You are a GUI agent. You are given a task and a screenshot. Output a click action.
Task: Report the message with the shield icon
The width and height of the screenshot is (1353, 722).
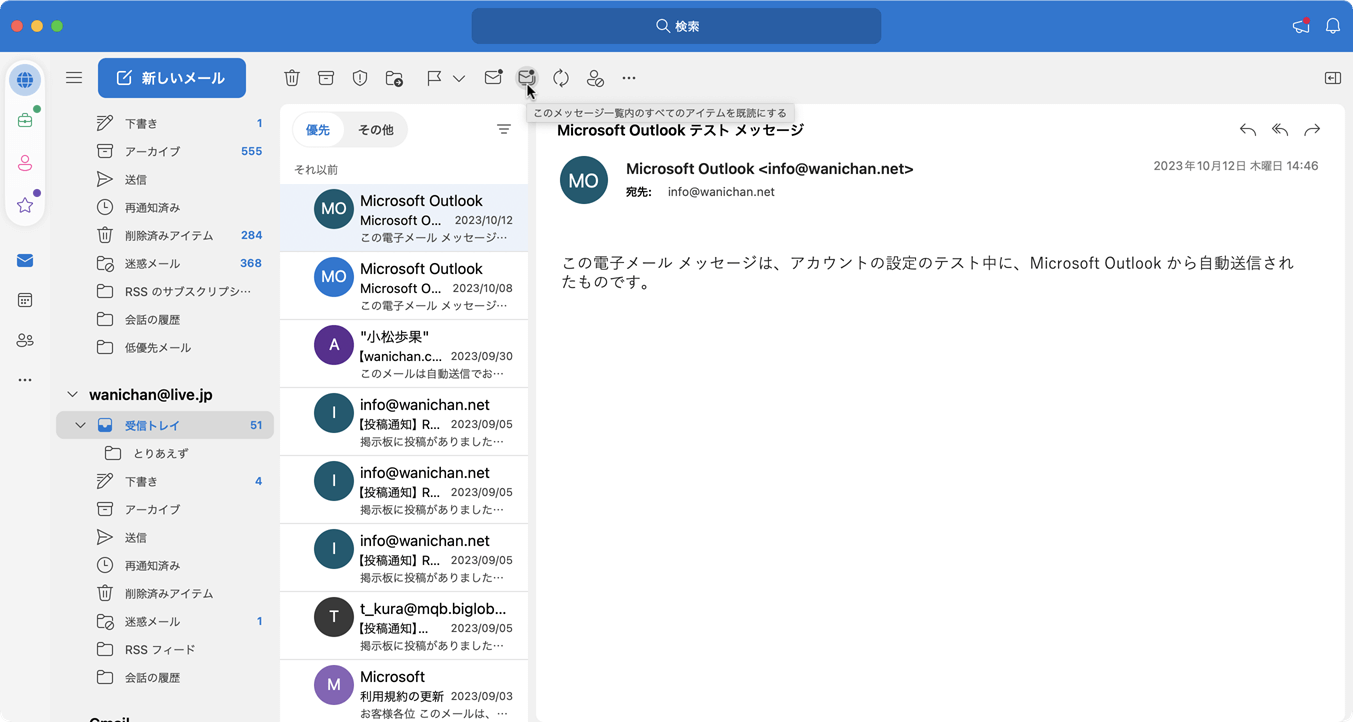click(x=360, y=78)
